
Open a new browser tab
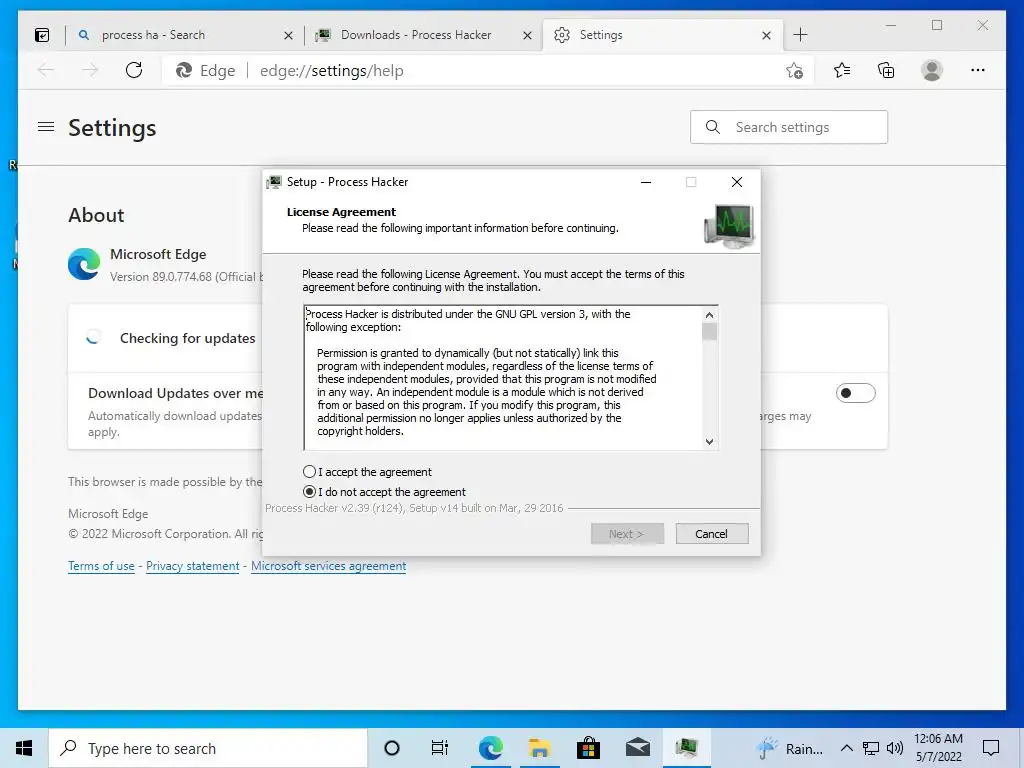tap(801, 35)
